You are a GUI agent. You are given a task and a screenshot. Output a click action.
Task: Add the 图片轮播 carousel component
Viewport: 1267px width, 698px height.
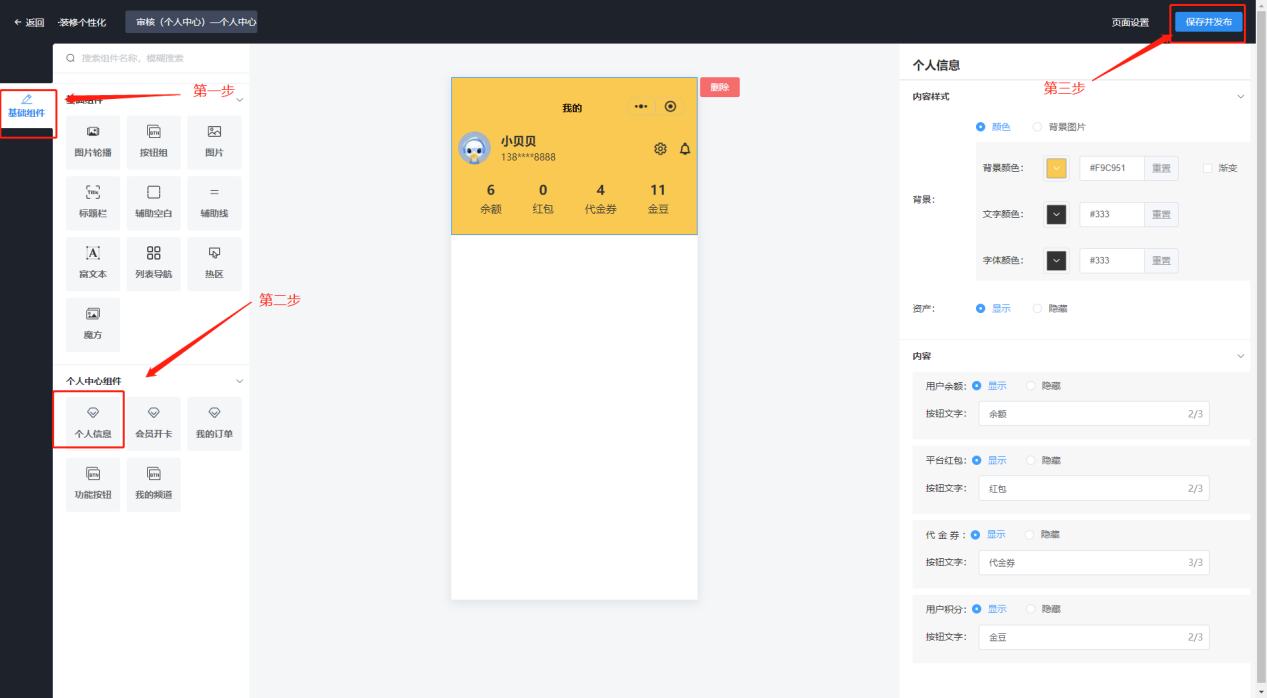93,141
